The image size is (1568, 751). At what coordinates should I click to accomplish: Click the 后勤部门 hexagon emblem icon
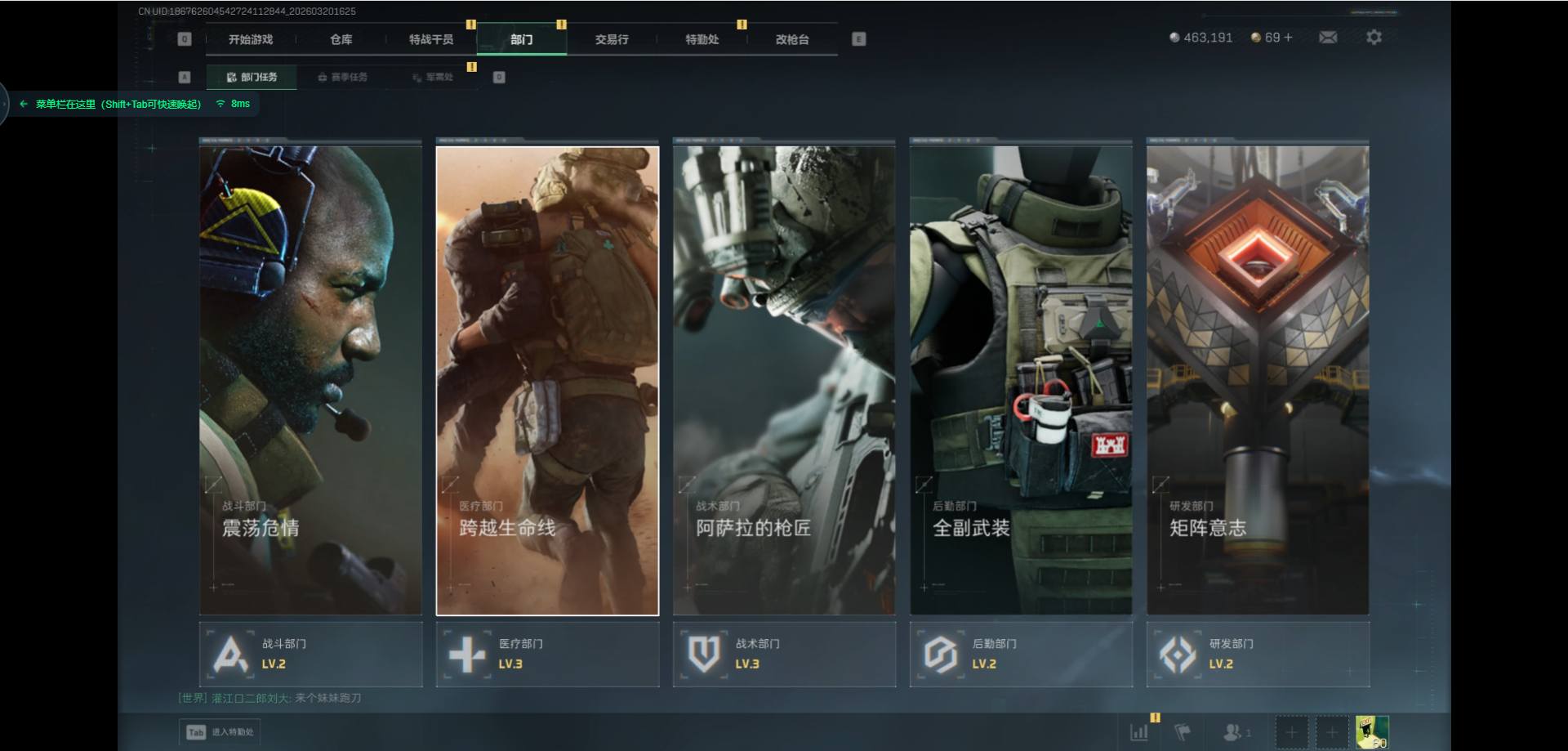coord(941,655)
